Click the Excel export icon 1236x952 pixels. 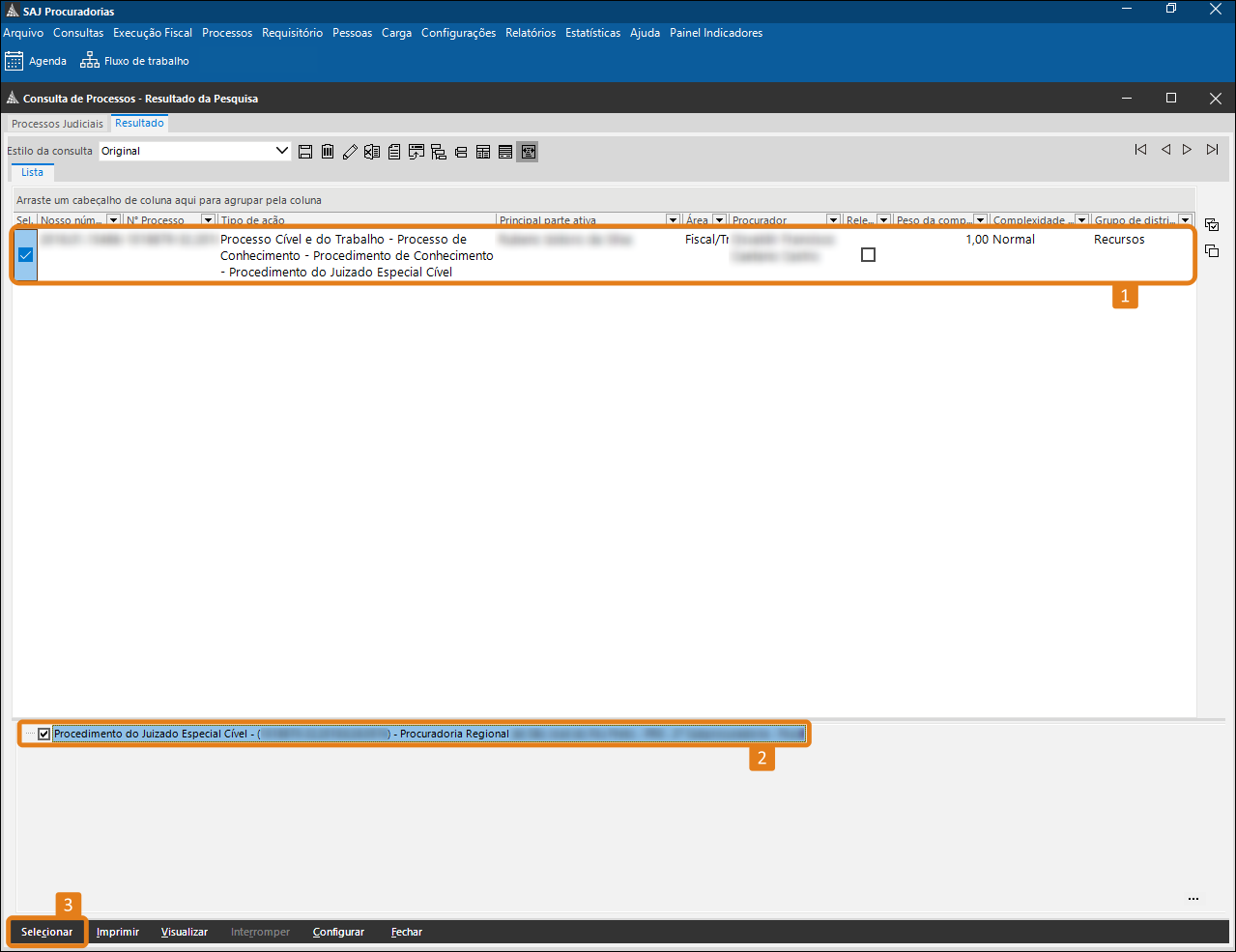click(372, 152)
